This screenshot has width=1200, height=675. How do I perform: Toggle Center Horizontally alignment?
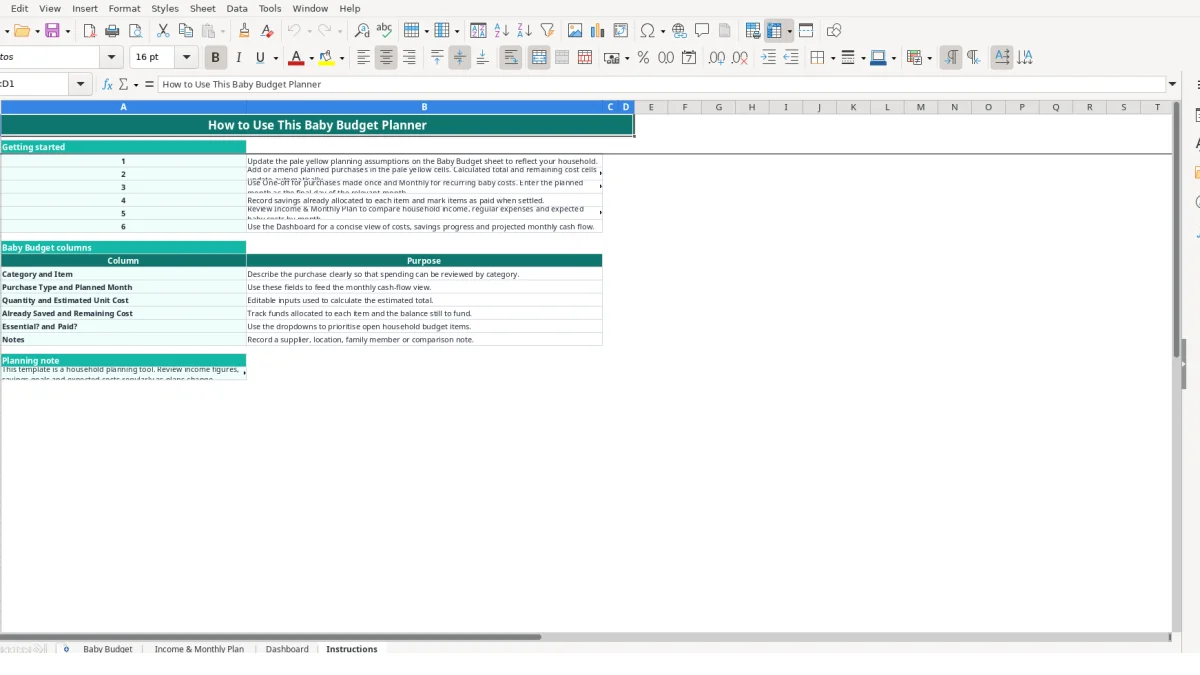pyautogui.click(x=386, y=58)
